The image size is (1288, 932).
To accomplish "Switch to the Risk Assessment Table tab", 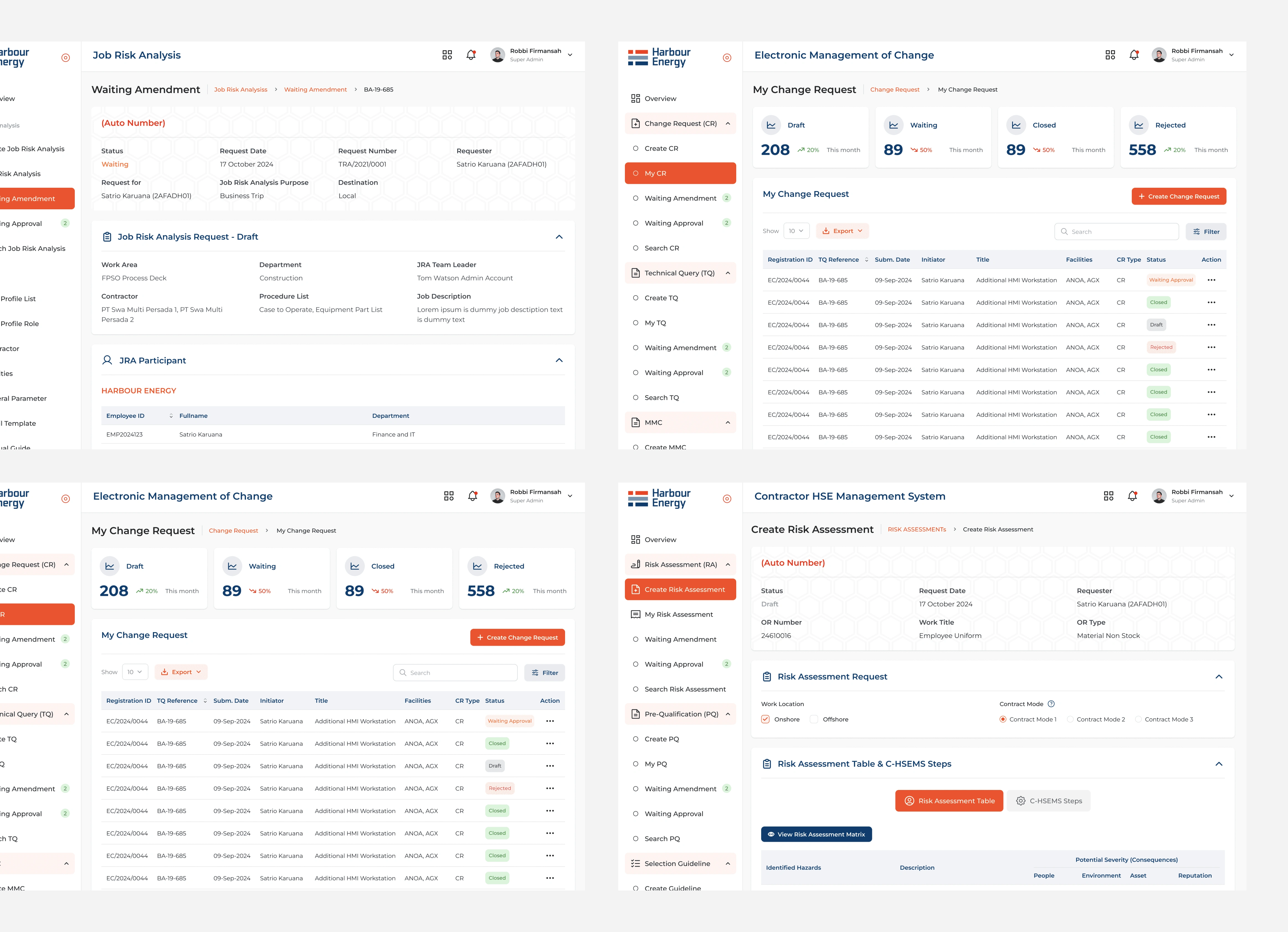I will coord(949,801).
